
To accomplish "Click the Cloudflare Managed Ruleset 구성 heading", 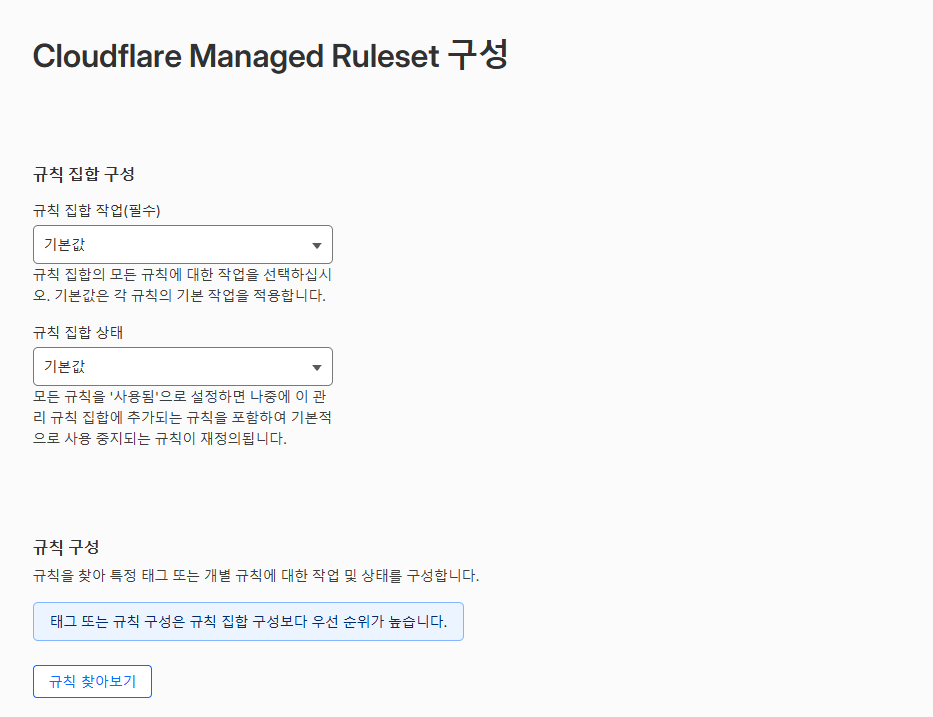I will [270, 56].
